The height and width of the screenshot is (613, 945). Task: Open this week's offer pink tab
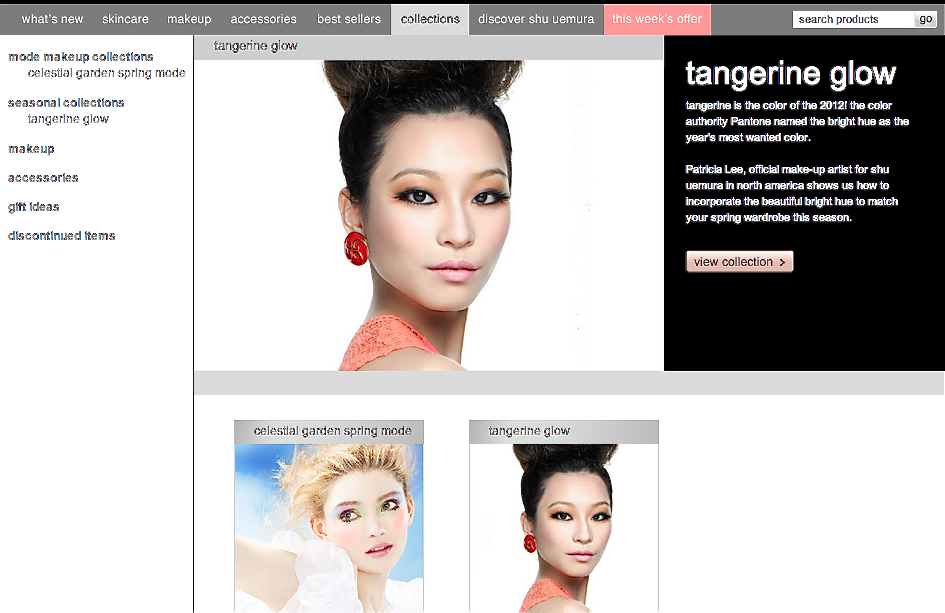pyautogui.click(x=657, y=19)
